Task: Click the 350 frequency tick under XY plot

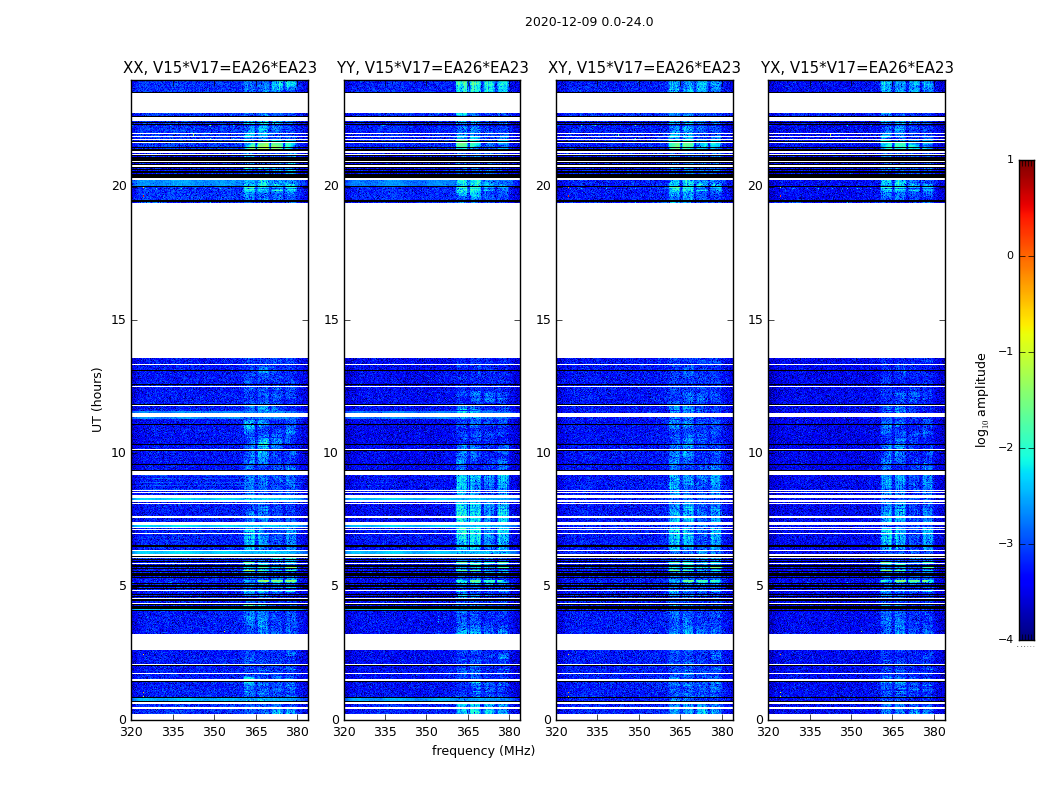Action: click(x=639, y=732)
